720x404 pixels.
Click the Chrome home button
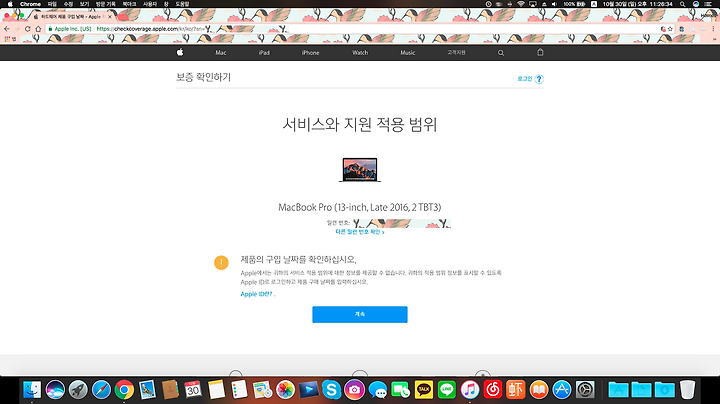[x=38, y=28]
